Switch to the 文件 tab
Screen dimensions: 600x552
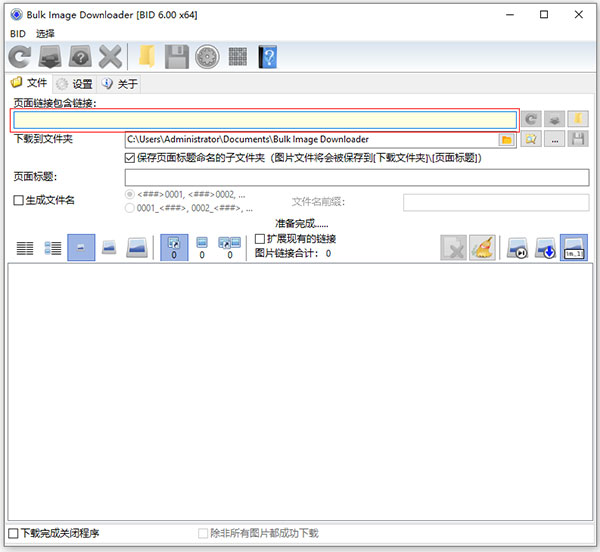pos(29,83)
